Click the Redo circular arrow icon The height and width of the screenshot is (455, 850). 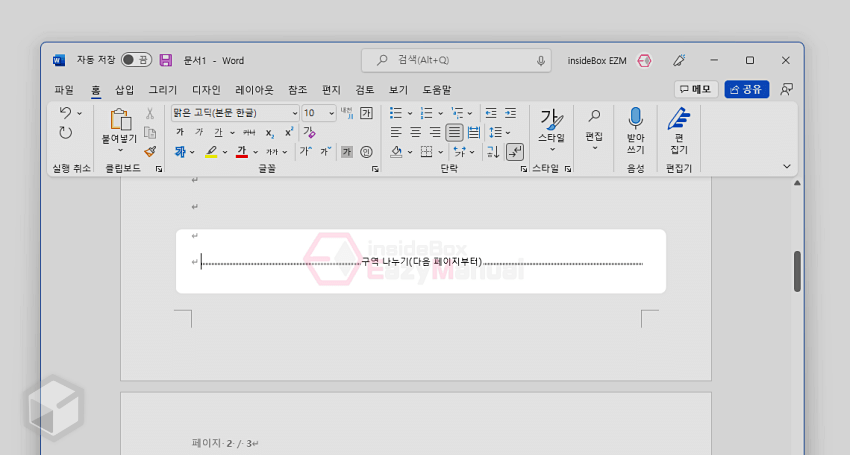(x=66, y=133)
